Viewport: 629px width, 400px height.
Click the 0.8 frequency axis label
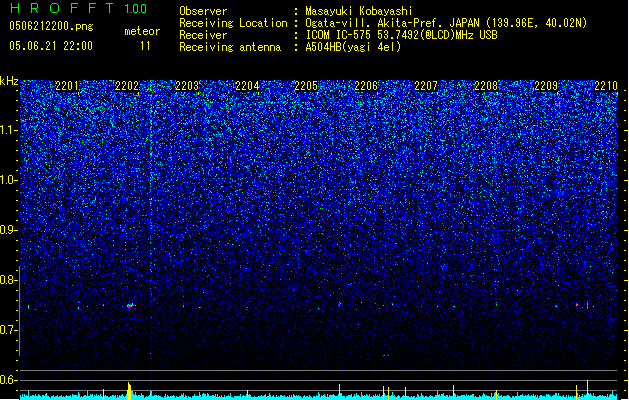point(9,280)
